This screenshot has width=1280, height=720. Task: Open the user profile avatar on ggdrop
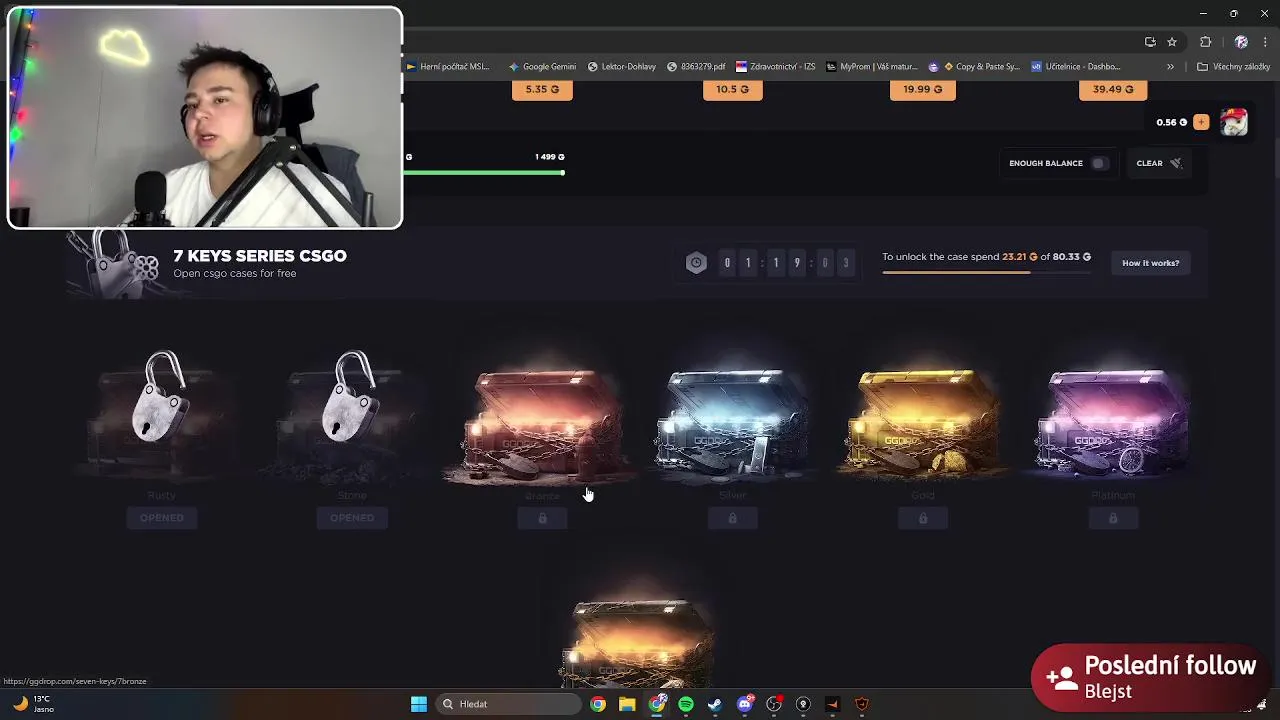[1234, 122]
